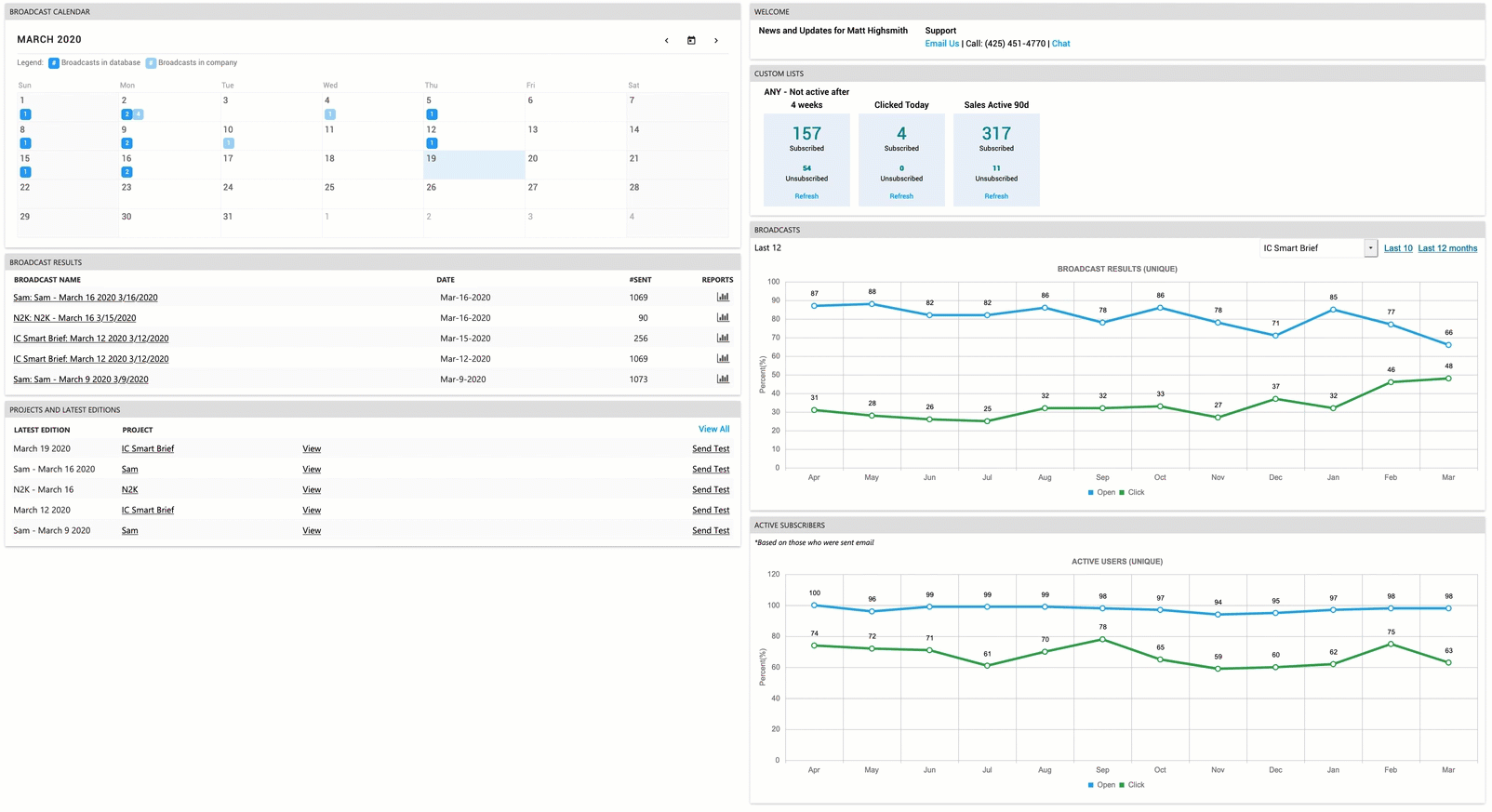
Task: Open Sam March 9 2020 broadcast link
Action: click(81, 379)
